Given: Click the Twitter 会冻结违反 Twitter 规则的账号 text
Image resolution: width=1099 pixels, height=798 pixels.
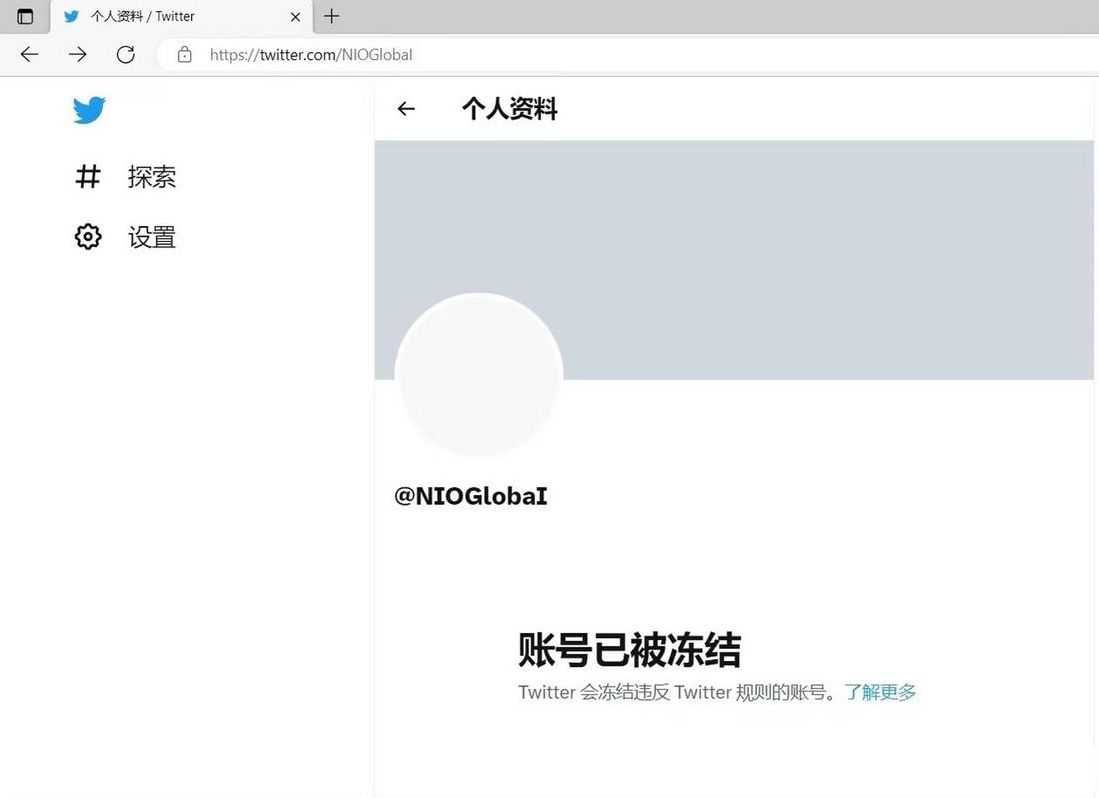Looking at the screenshot, I should pyautogui.click(x=677, y=692).
